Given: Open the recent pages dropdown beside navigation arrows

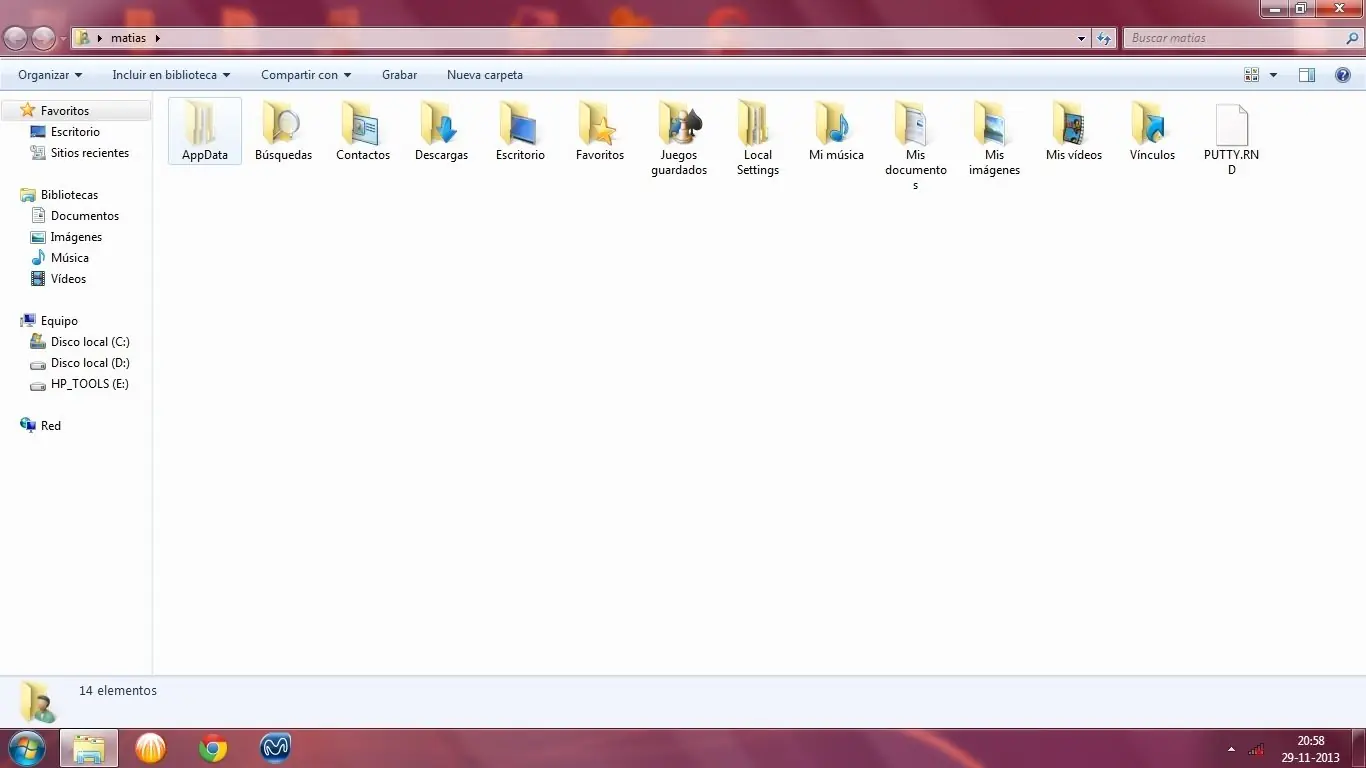Looking at the screenshot, I should pyautogui.click(x=64, y=39).
